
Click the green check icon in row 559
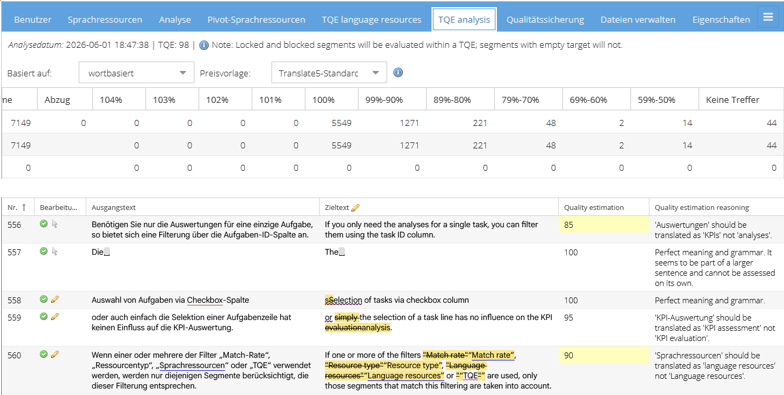tap(44, 316)
